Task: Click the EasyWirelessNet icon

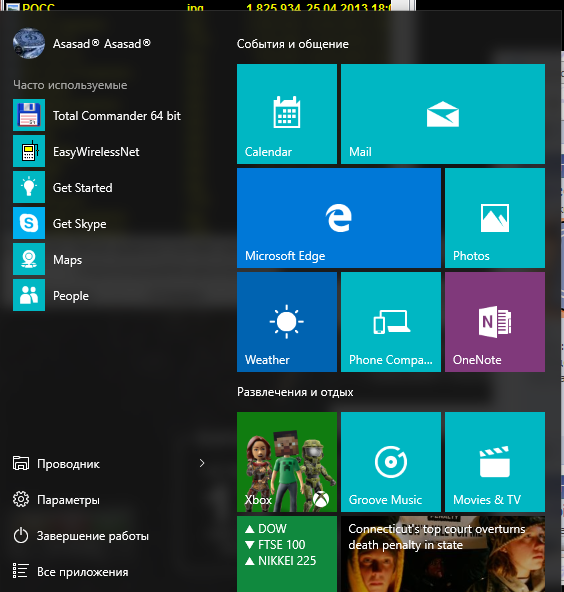Action: [x=29, y=151]
